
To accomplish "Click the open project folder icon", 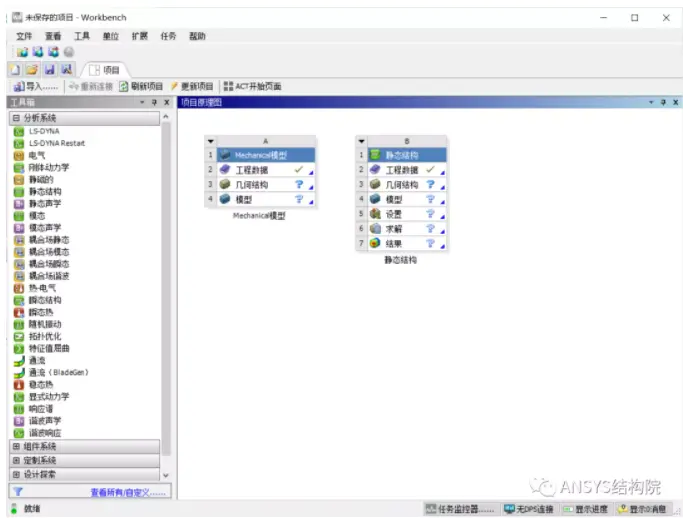I will click(32, 69).
